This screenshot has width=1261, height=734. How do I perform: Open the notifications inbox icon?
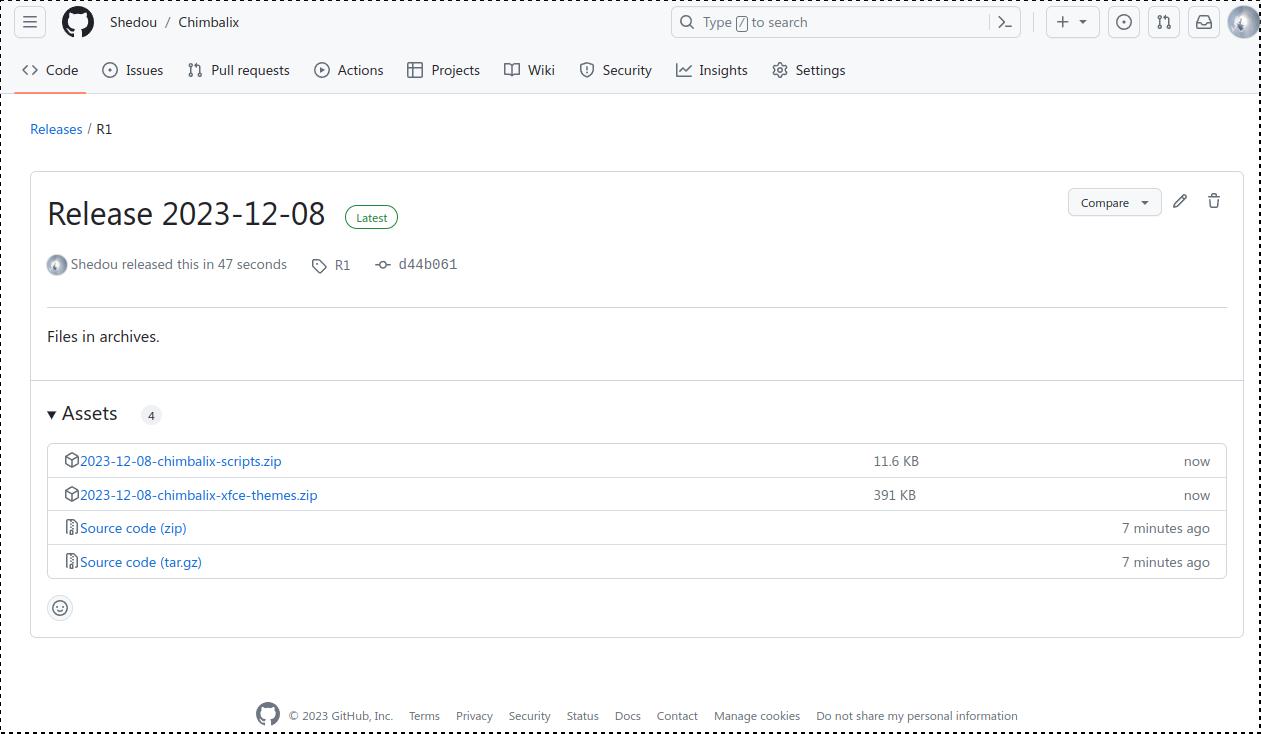pyautogui.click(x=1204, y=22)
